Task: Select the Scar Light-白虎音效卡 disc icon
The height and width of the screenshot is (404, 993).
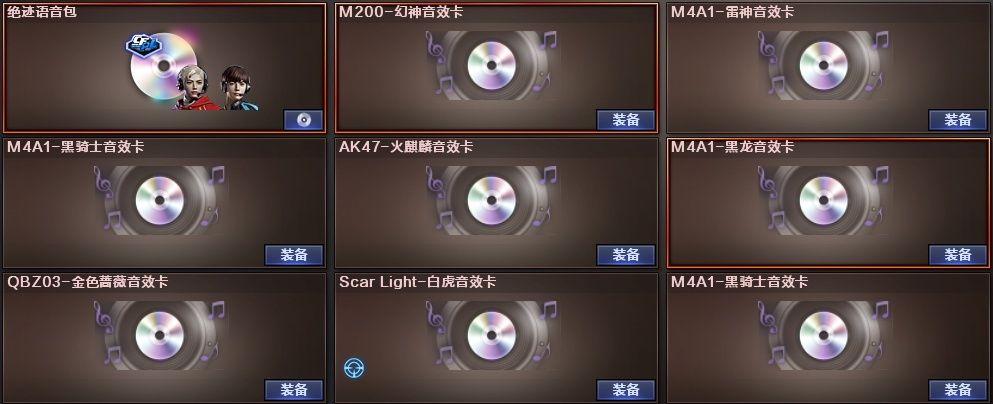Action: [x=491, y=336]
